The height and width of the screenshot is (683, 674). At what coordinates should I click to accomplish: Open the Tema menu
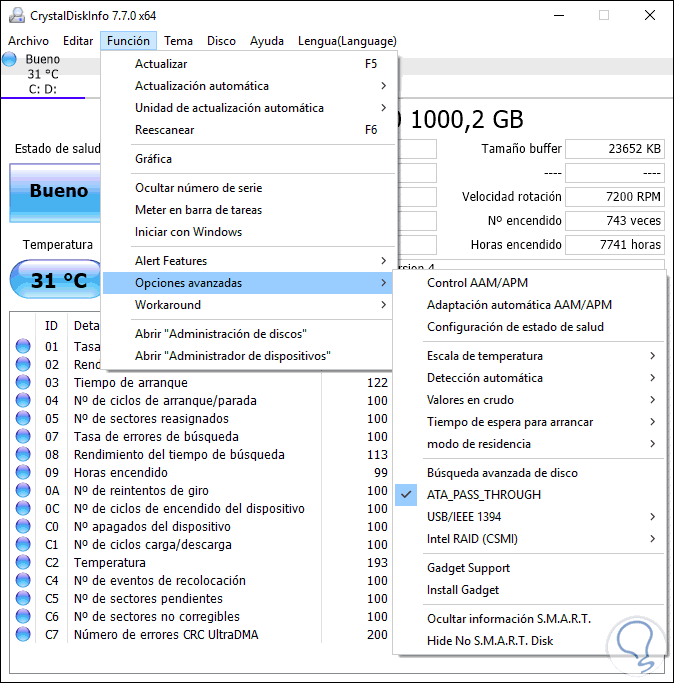coord(178,41)
